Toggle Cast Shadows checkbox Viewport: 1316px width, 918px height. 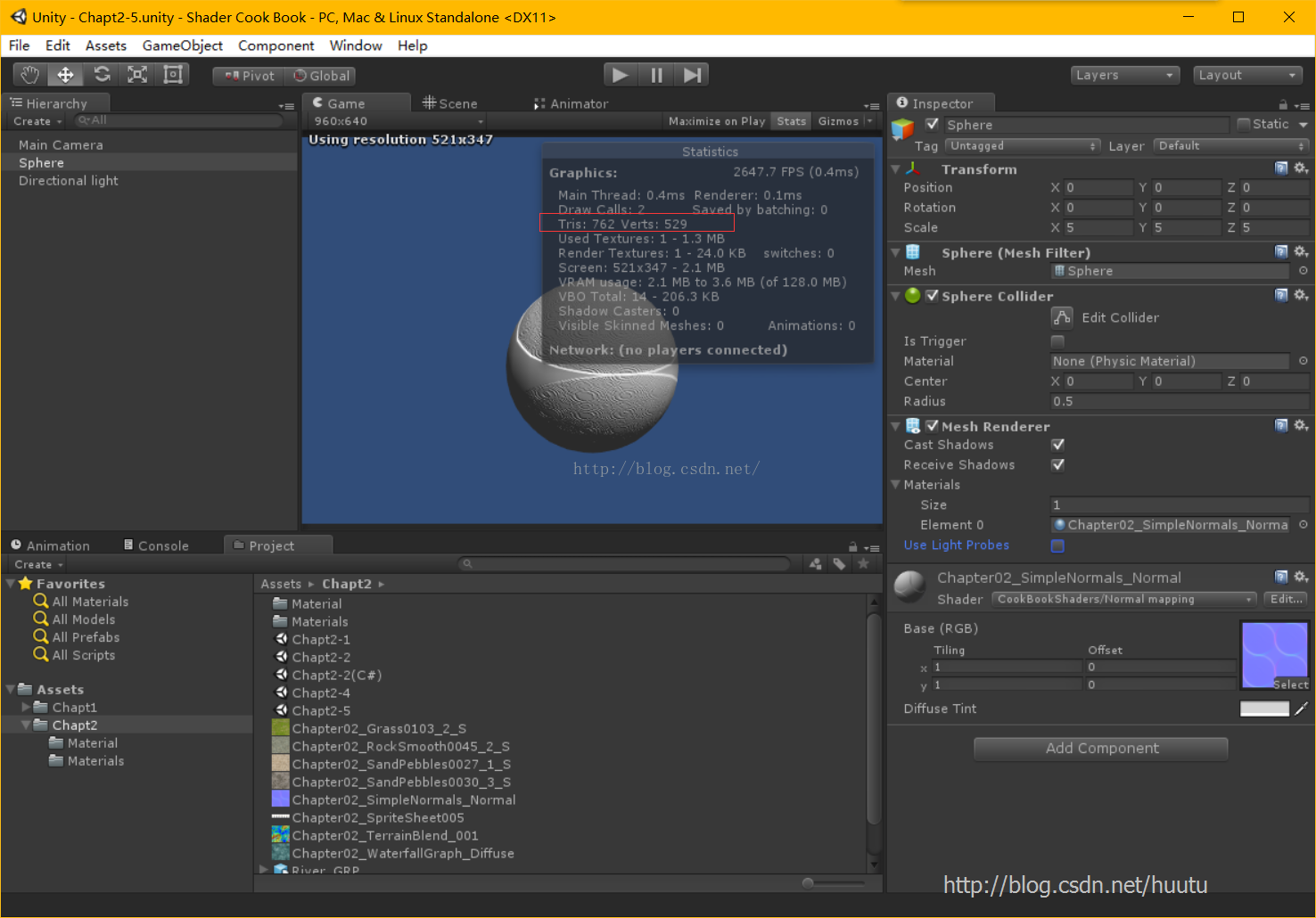click(1057, 445)
